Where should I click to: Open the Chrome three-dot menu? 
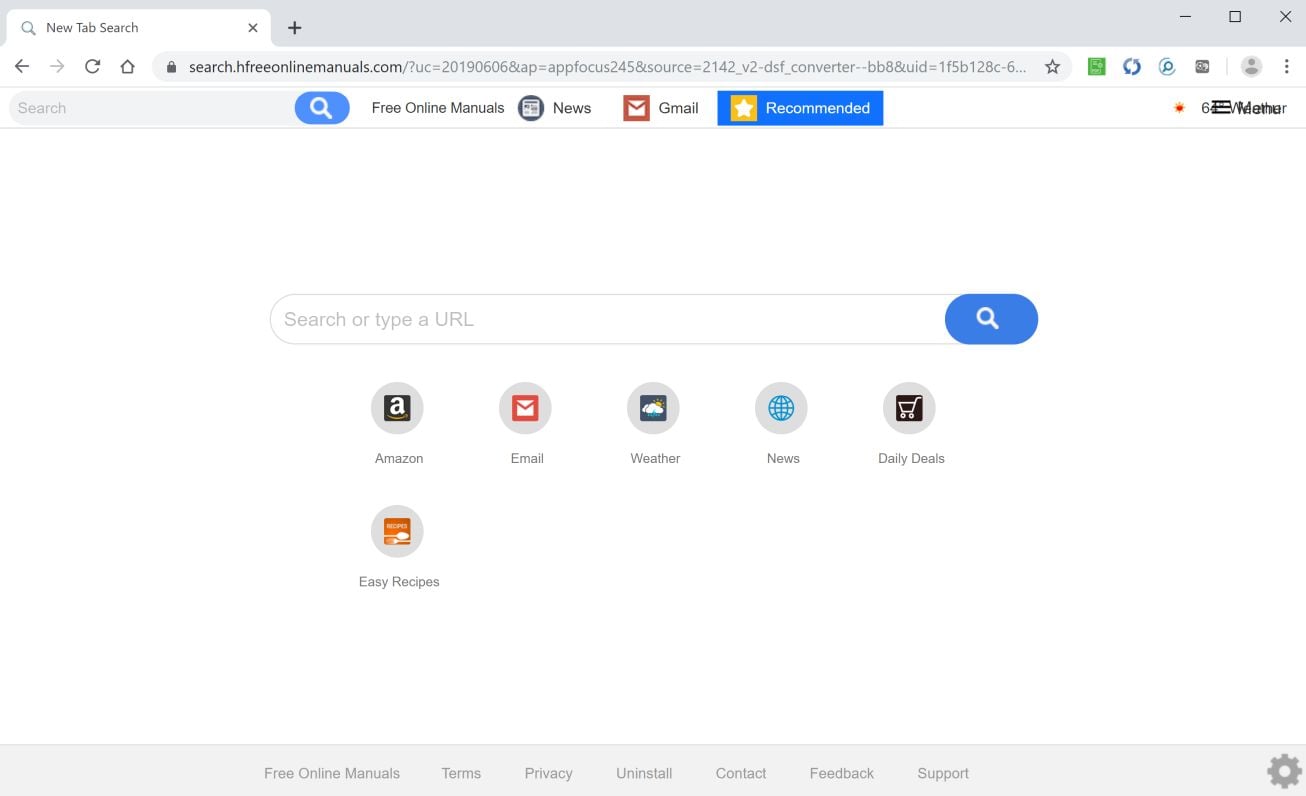pyautogui.click(x=1287, y=67)
